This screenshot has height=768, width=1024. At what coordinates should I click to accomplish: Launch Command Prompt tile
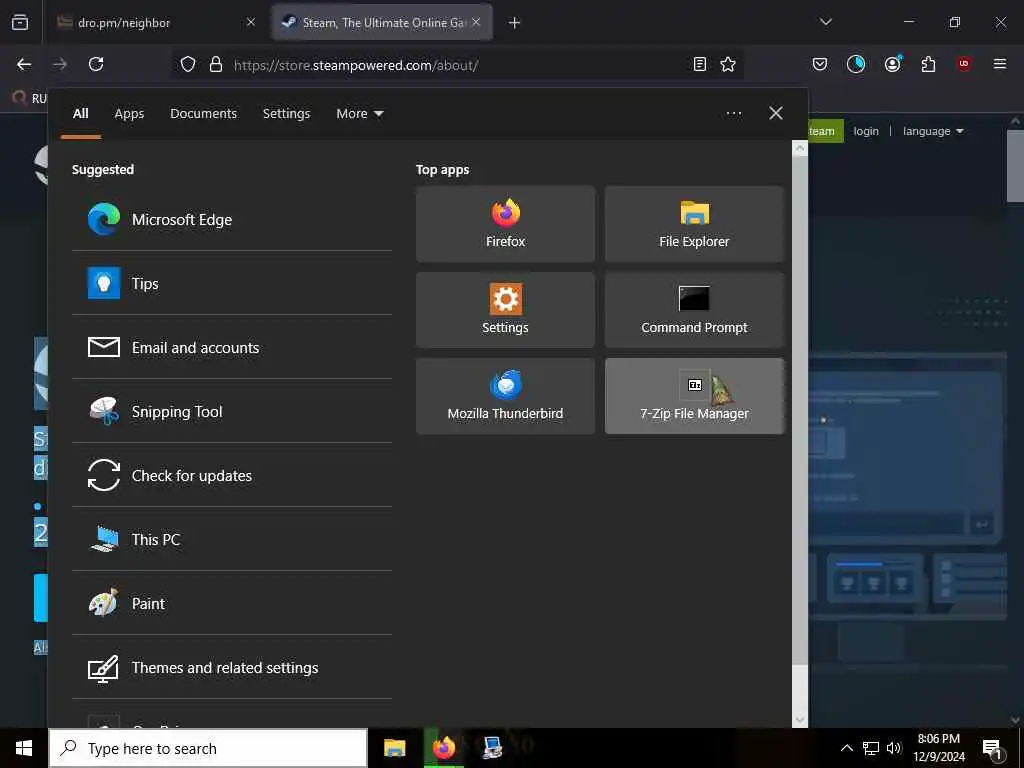point(694,310)
